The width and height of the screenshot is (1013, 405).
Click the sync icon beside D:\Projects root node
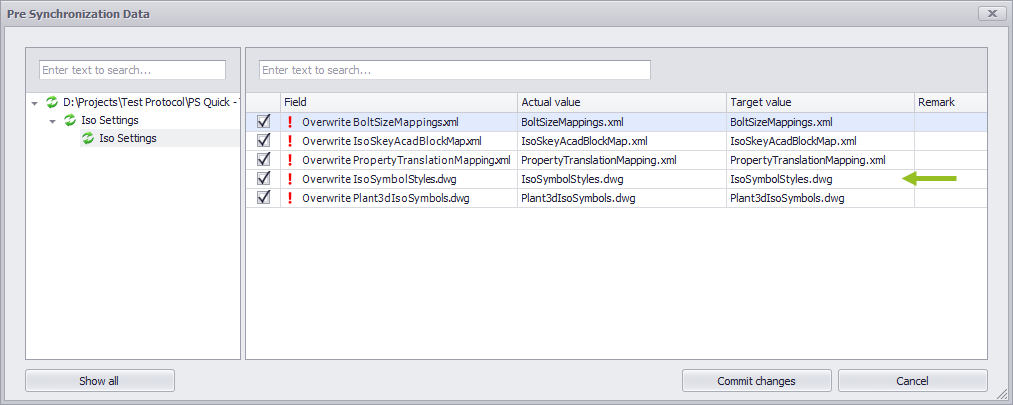coord(52,102)
